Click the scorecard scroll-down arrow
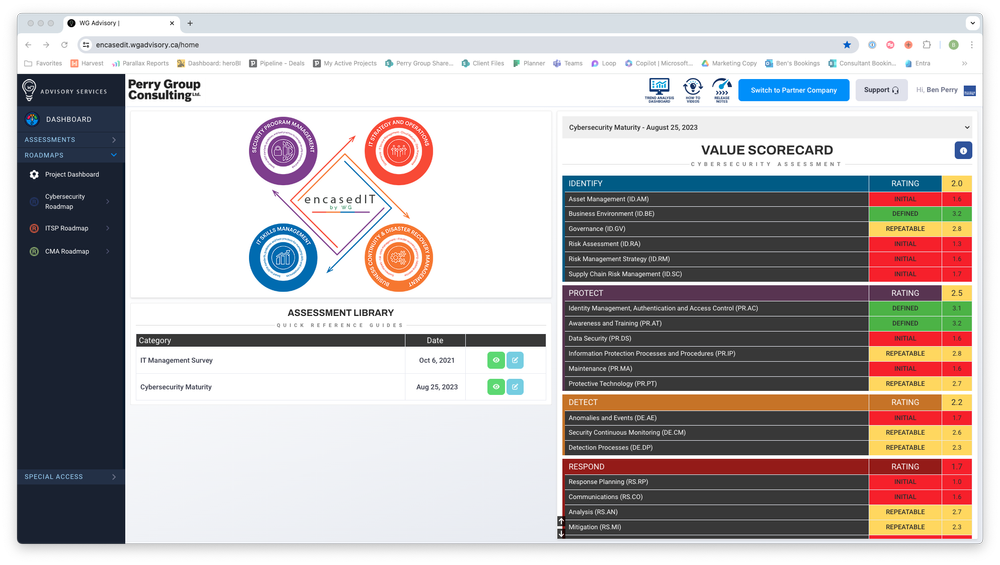The image size is (1000, 565). point(561,533)
